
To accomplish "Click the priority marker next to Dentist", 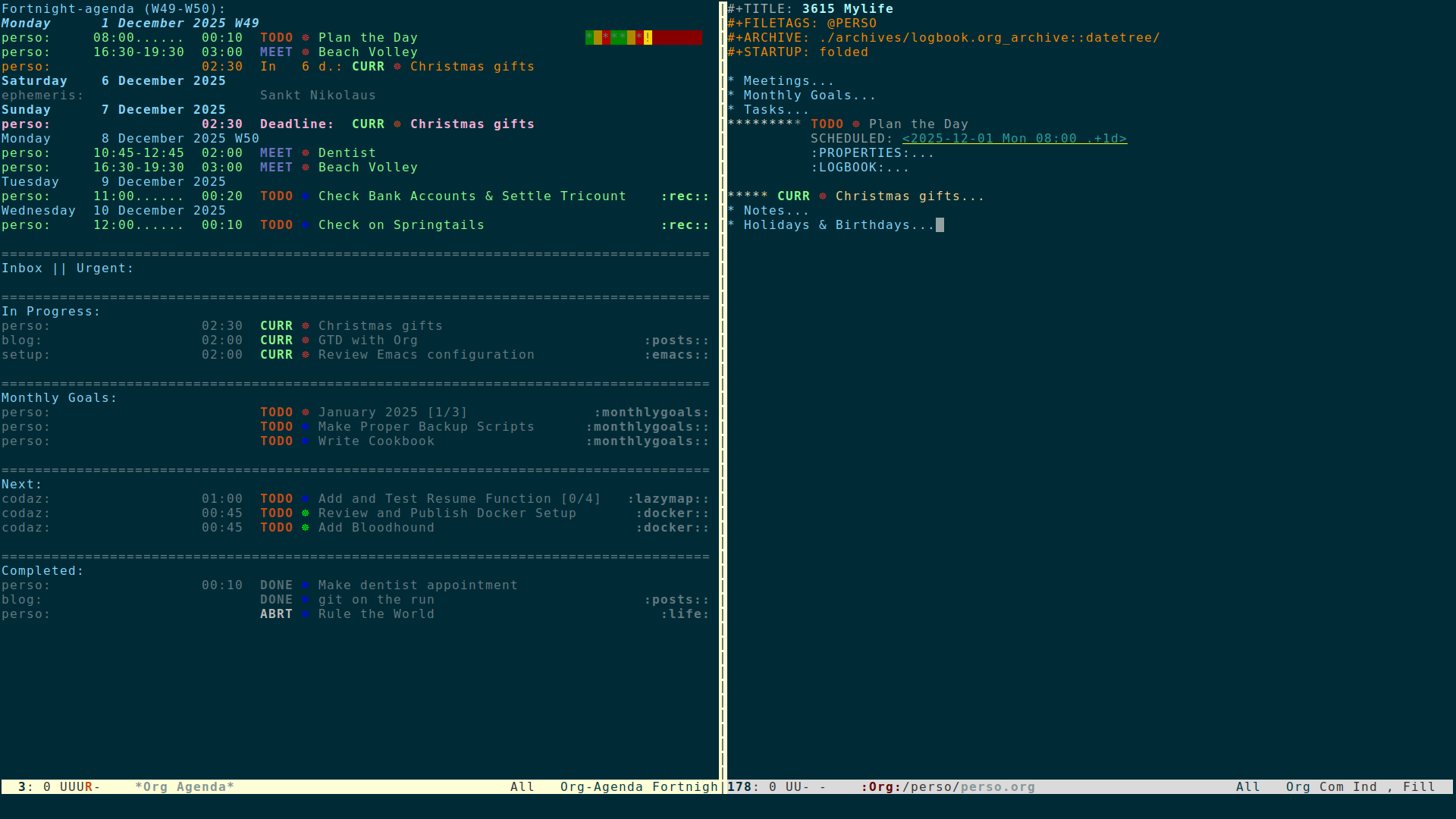I will (x=306, y=153).
